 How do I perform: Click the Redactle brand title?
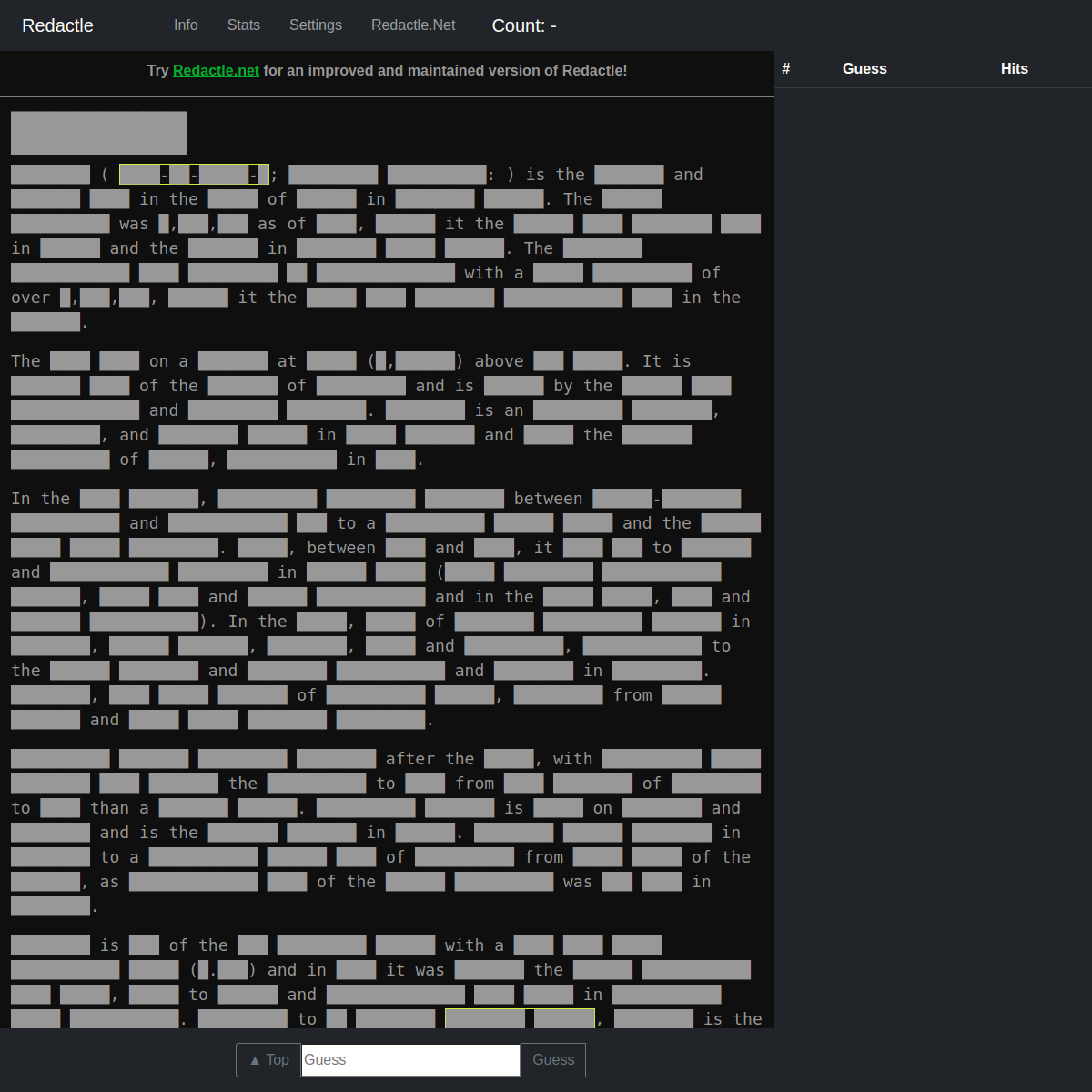click(57, 25)
